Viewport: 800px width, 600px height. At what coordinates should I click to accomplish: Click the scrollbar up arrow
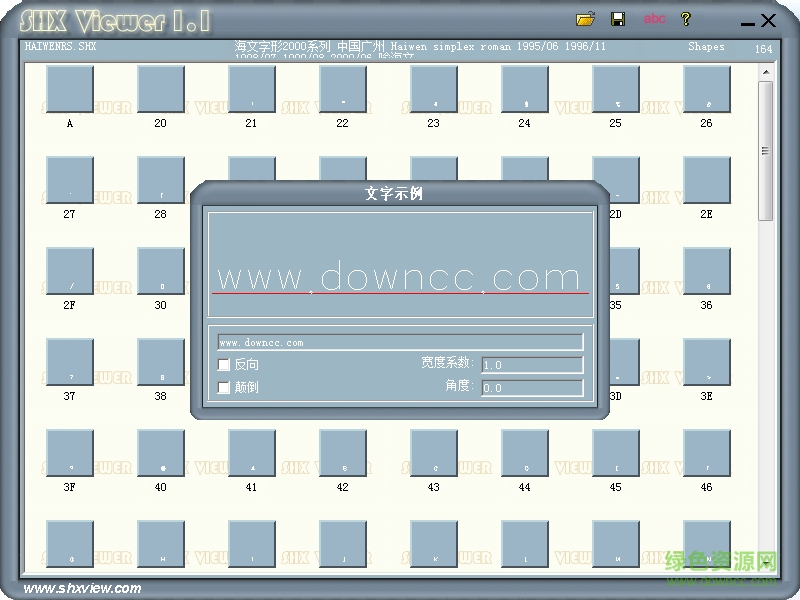766,72
